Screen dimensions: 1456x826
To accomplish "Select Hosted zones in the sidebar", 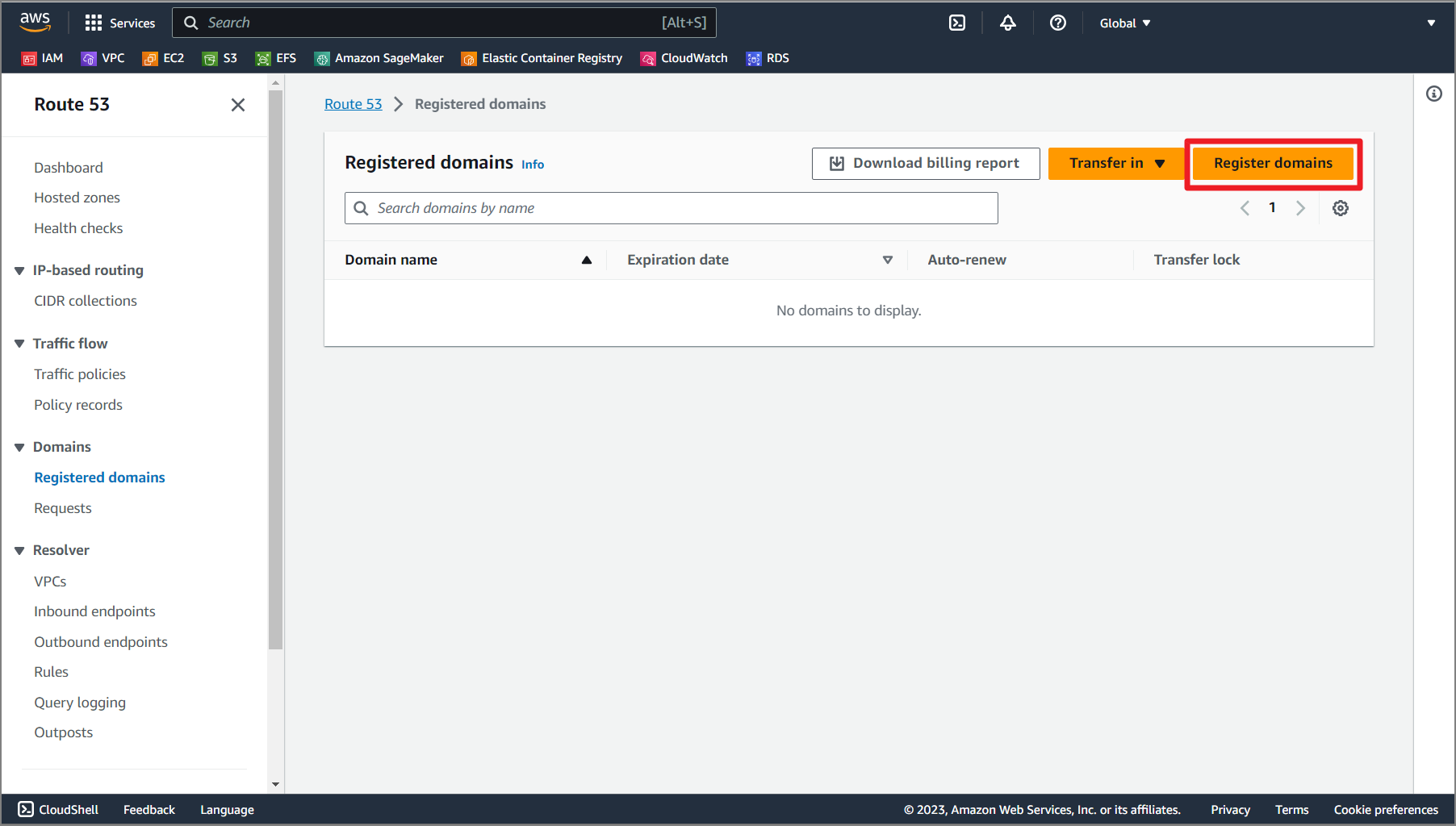I will click(x=77, y=198).
